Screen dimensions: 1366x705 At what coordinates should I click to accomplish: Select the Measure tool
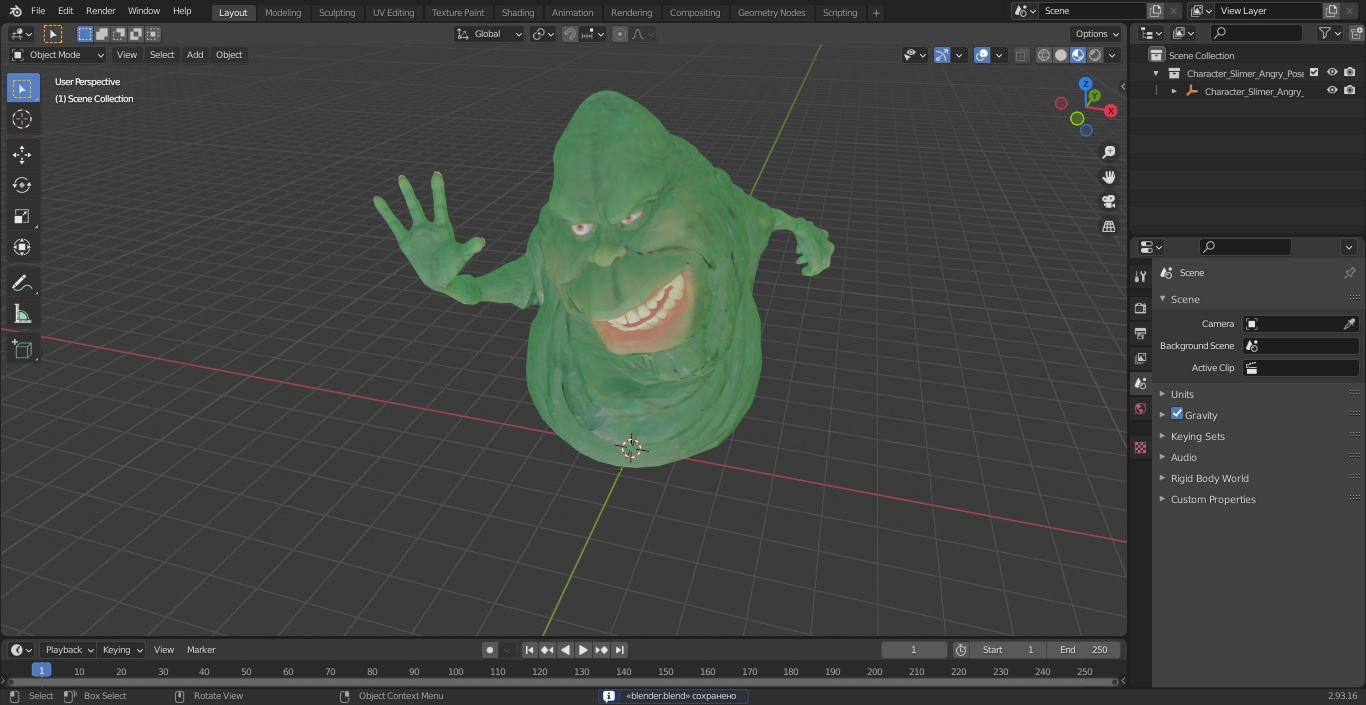[22, 315]
